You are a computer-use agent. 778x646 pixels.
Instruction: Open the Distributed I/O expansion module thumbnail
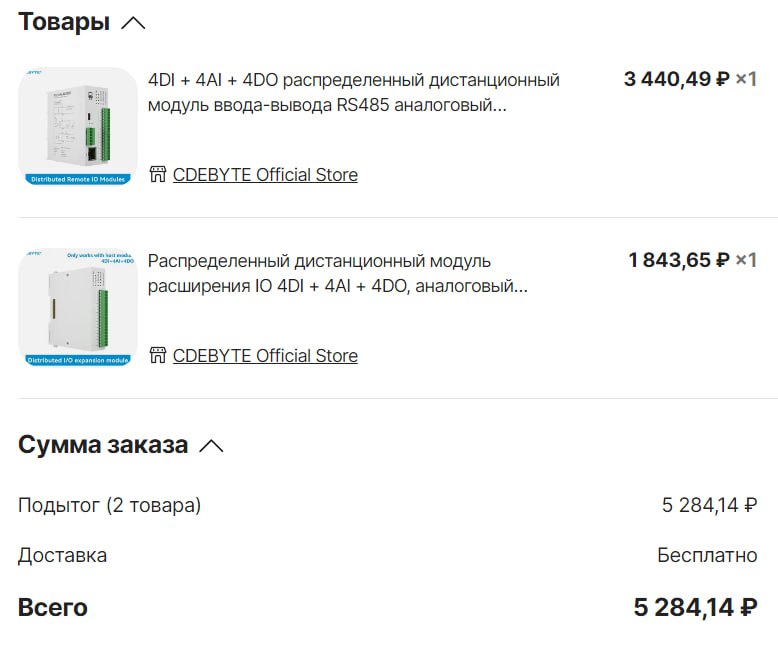tap(78, 308)
